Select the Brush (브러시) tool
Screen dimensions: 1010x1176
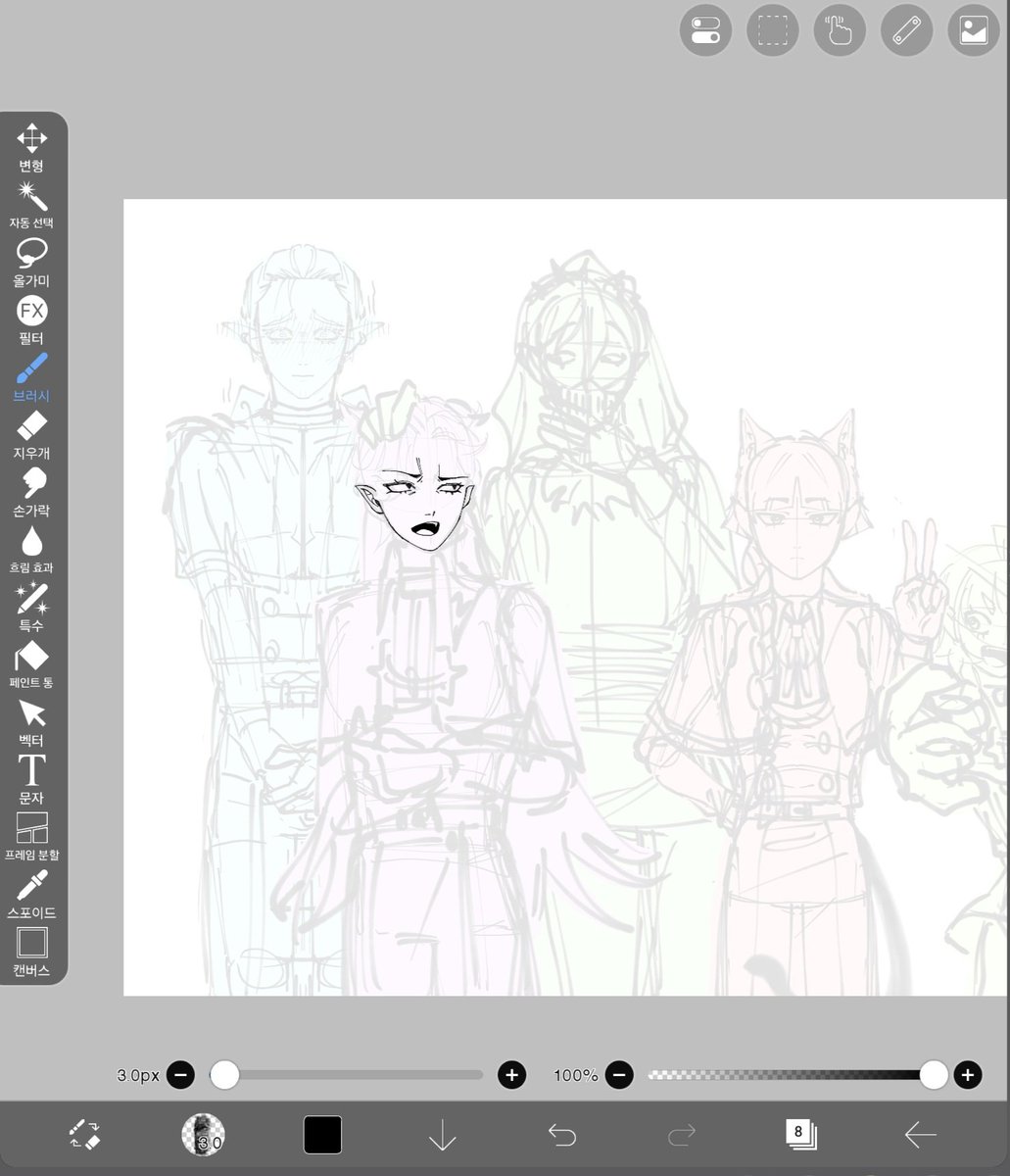pyautogui.click(x=31, y=378)
